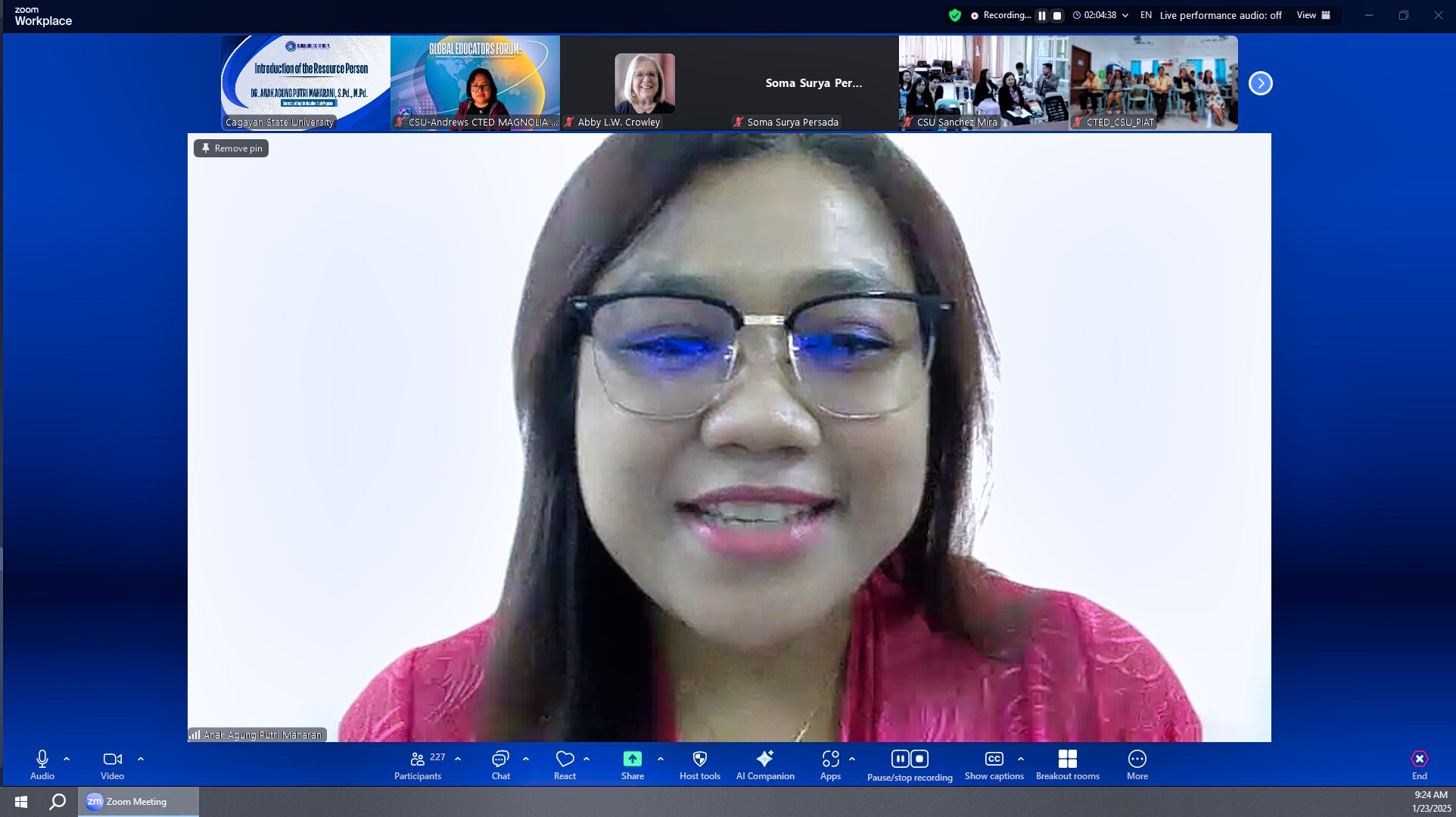This screenshot has height=817, width=1456.
Task: Mute or unmute the Audio microphone
Action: [42, 765]
